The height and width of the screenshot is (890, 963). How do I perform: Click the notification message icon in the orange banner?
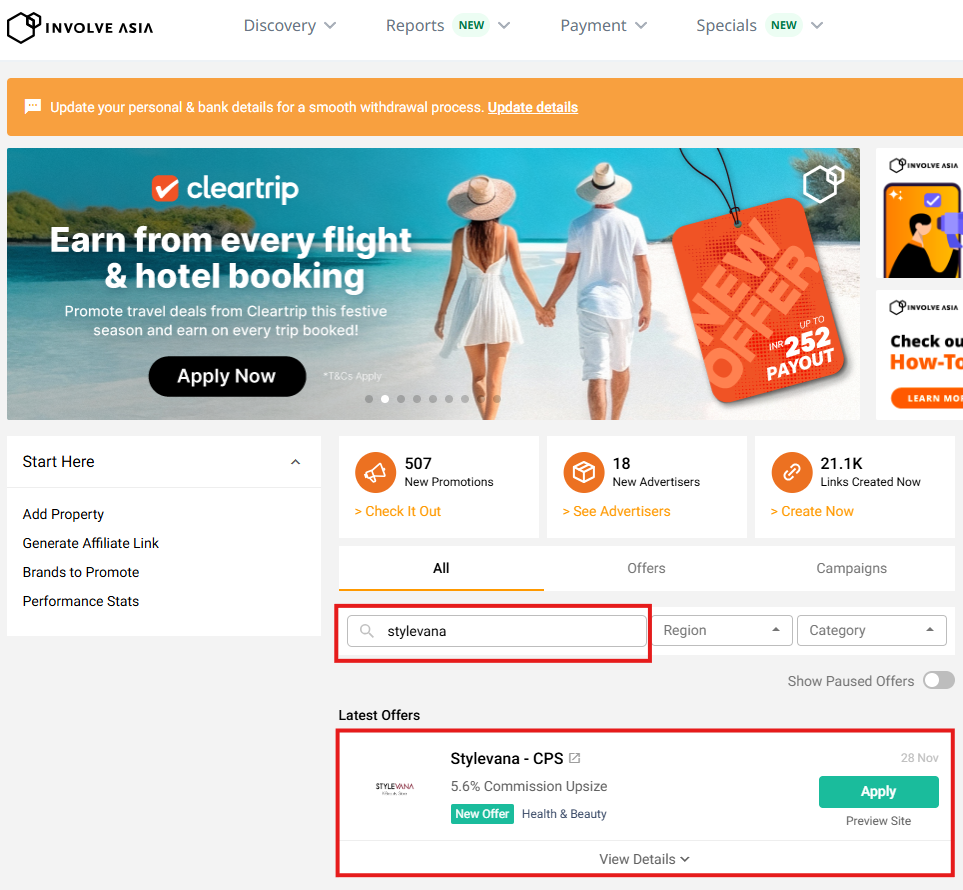(x=33, y=106)
